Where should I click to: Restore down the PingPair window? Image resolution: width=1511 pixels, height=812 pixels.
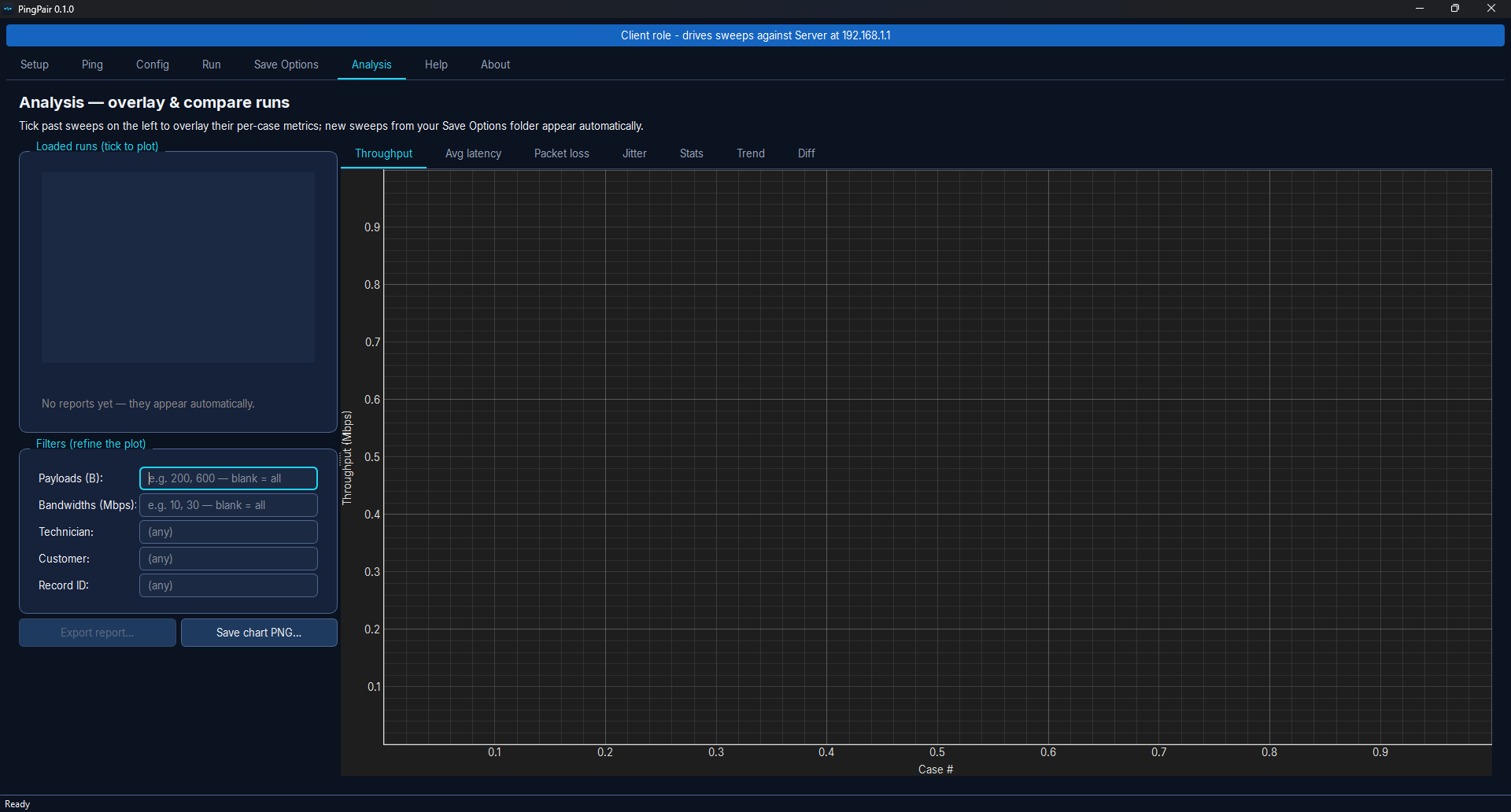tap(1455, 9)
